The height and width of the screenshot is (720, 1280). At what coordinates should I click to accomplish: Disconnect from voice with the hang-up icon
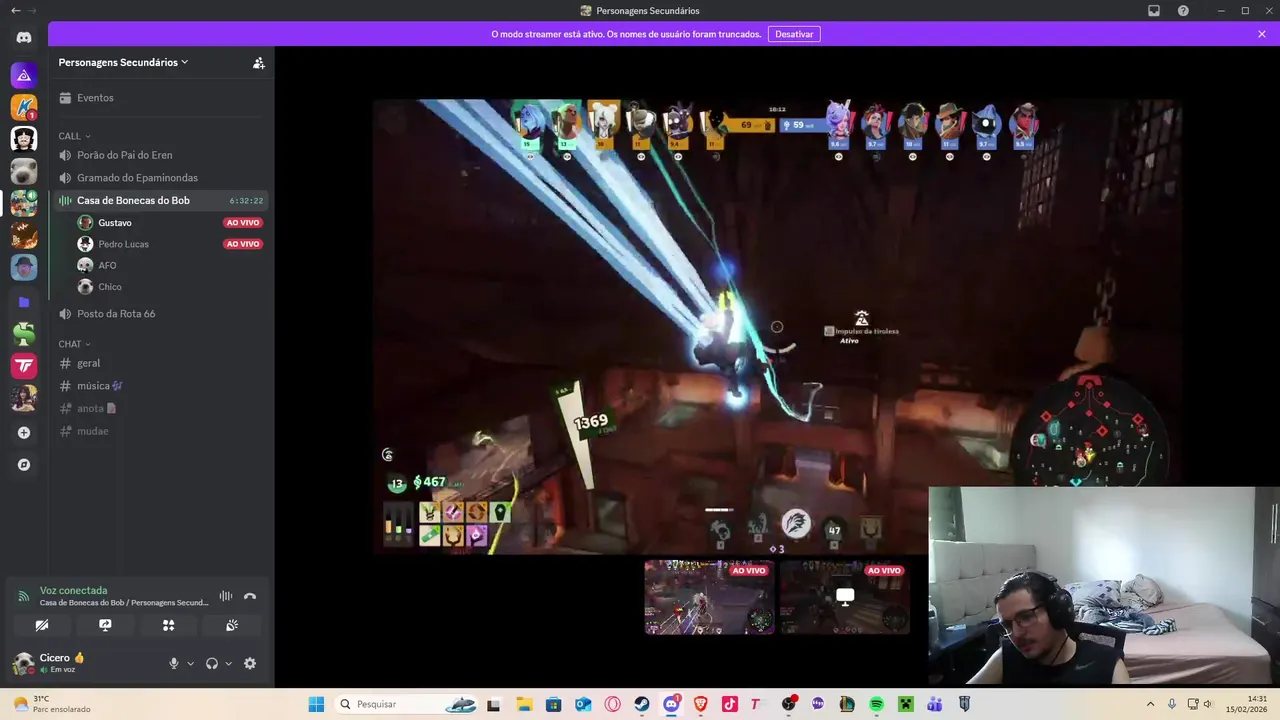pos(250,596)
